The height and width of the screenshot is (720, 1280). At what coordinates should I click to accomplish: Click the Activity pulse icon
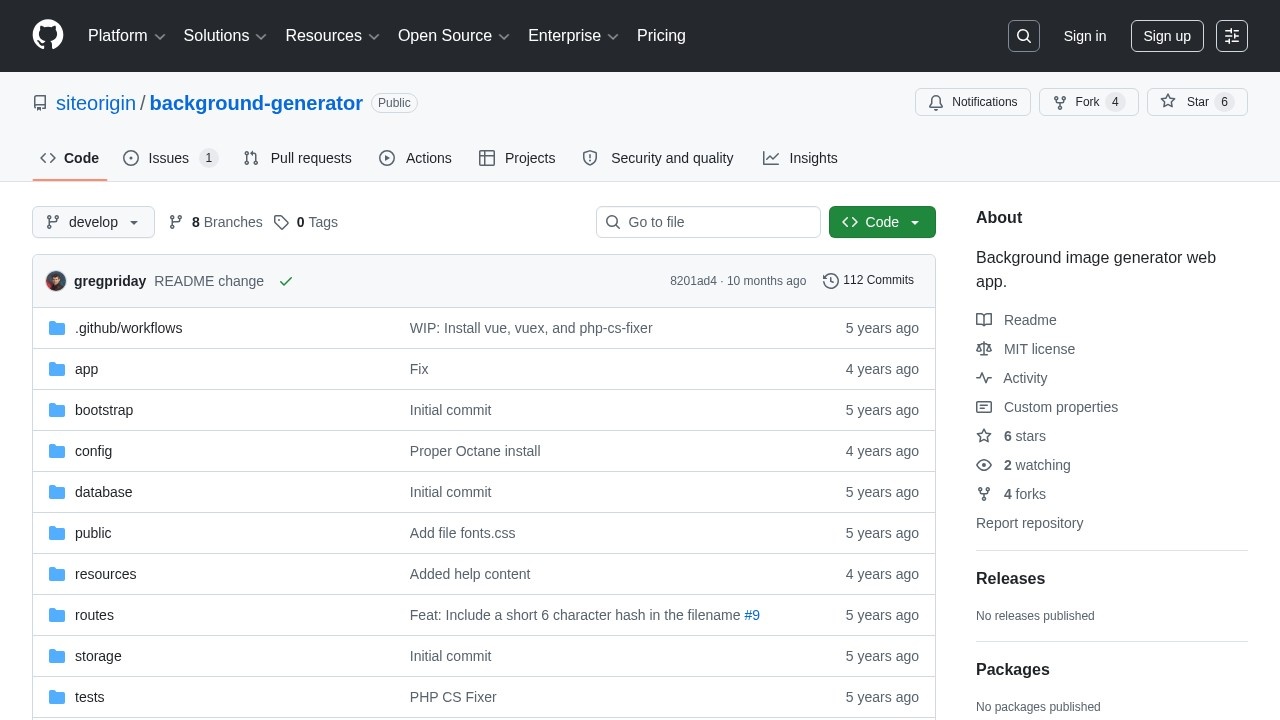[984, 378]
